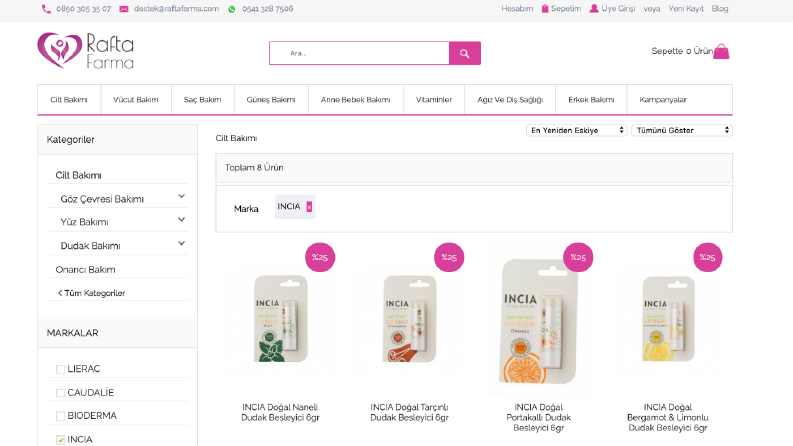Go back via Tüm Kategoriler link
This screenshot has height=446, width=793.
pyautogui.click(x=92, y=293)
